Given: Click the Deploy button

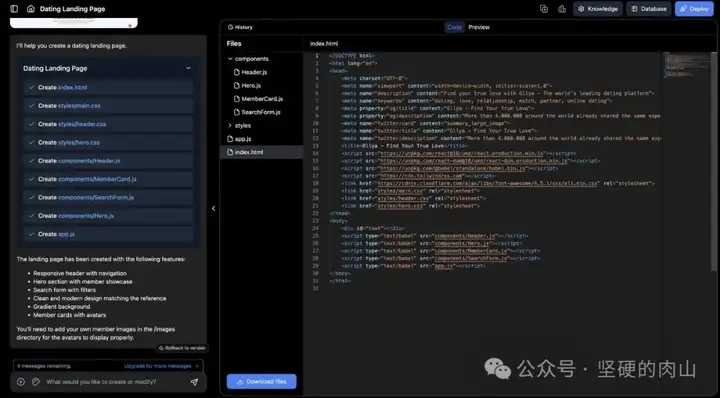Looking at the screenshot, I should pos(694,9).
